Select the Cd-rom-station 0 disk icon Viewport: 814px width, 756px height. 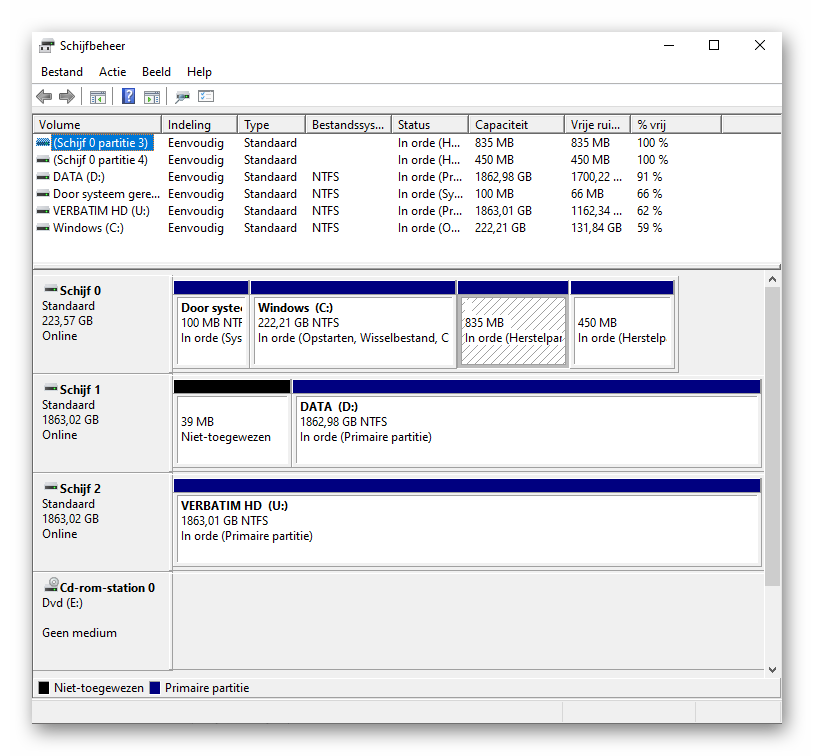coord(51,588)
